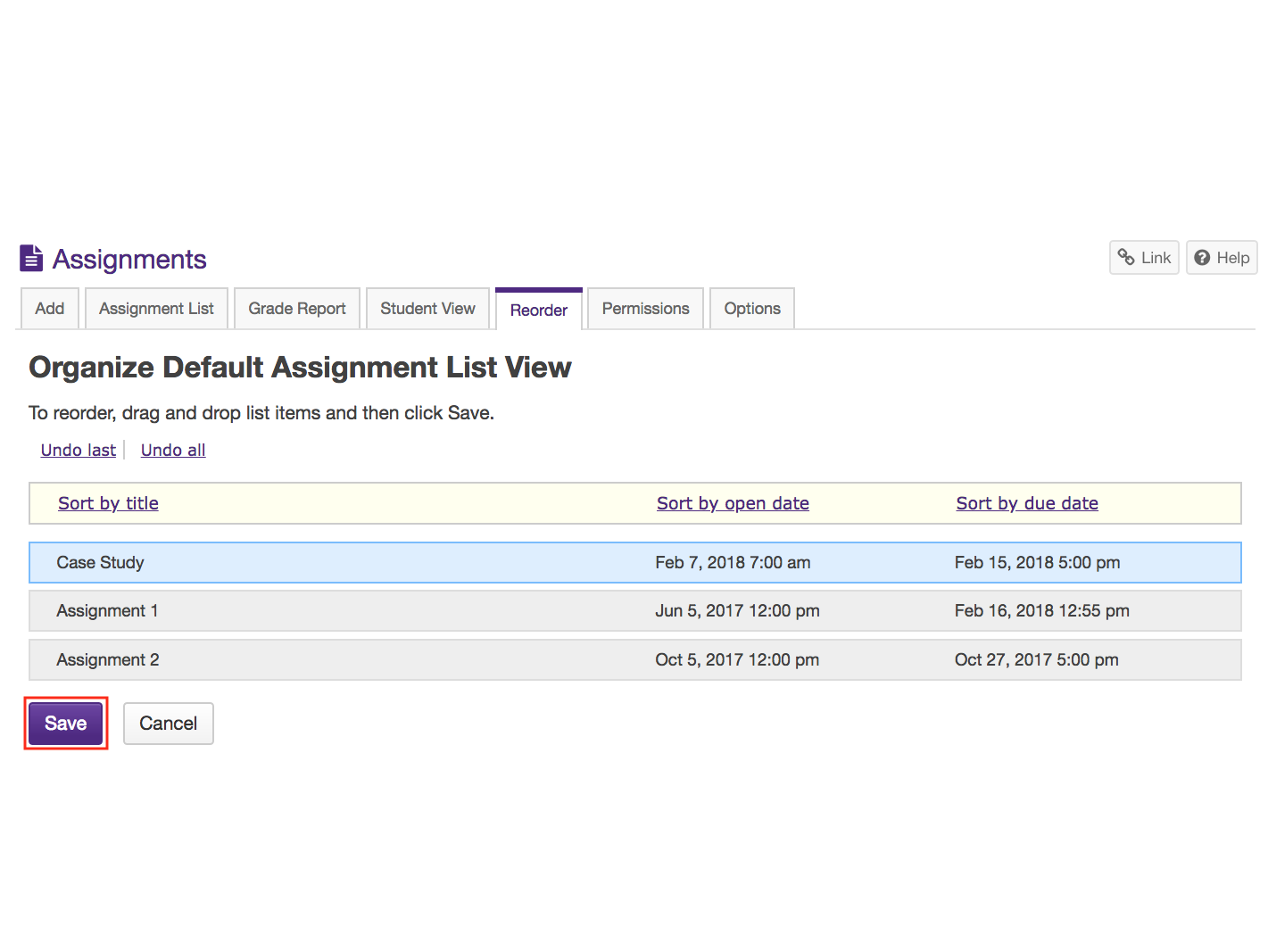Open the Permissions tab

point(644,308)
